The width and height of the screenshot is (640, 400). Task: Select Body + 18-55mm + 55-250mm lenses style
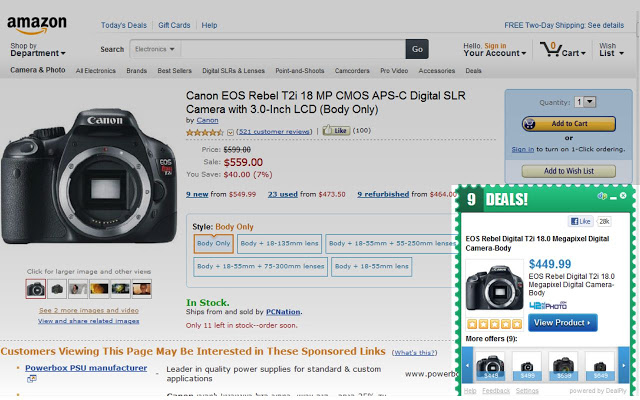pyautogui.click(x=392, y=244)
